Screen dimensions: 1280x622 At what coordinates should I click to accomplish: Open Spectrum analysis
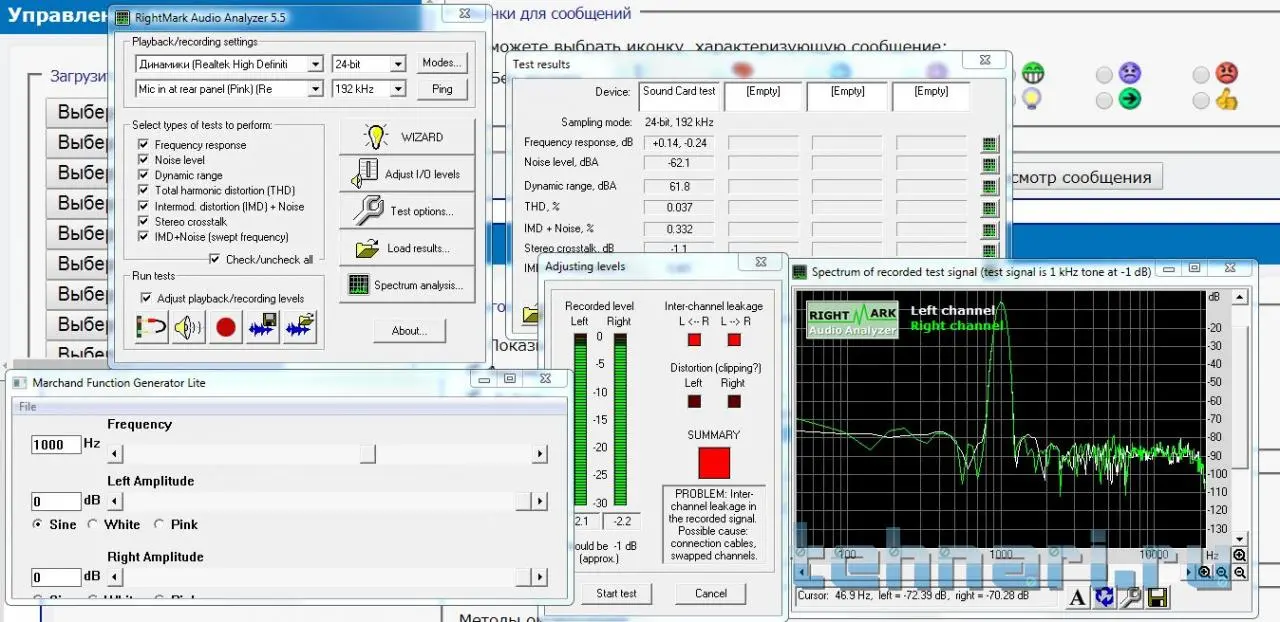coord(407,285)
